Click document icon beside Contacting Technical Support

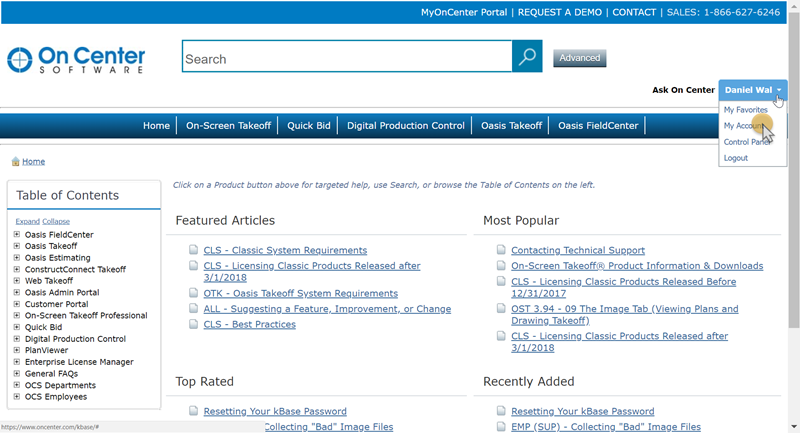[x=501, y=249]
